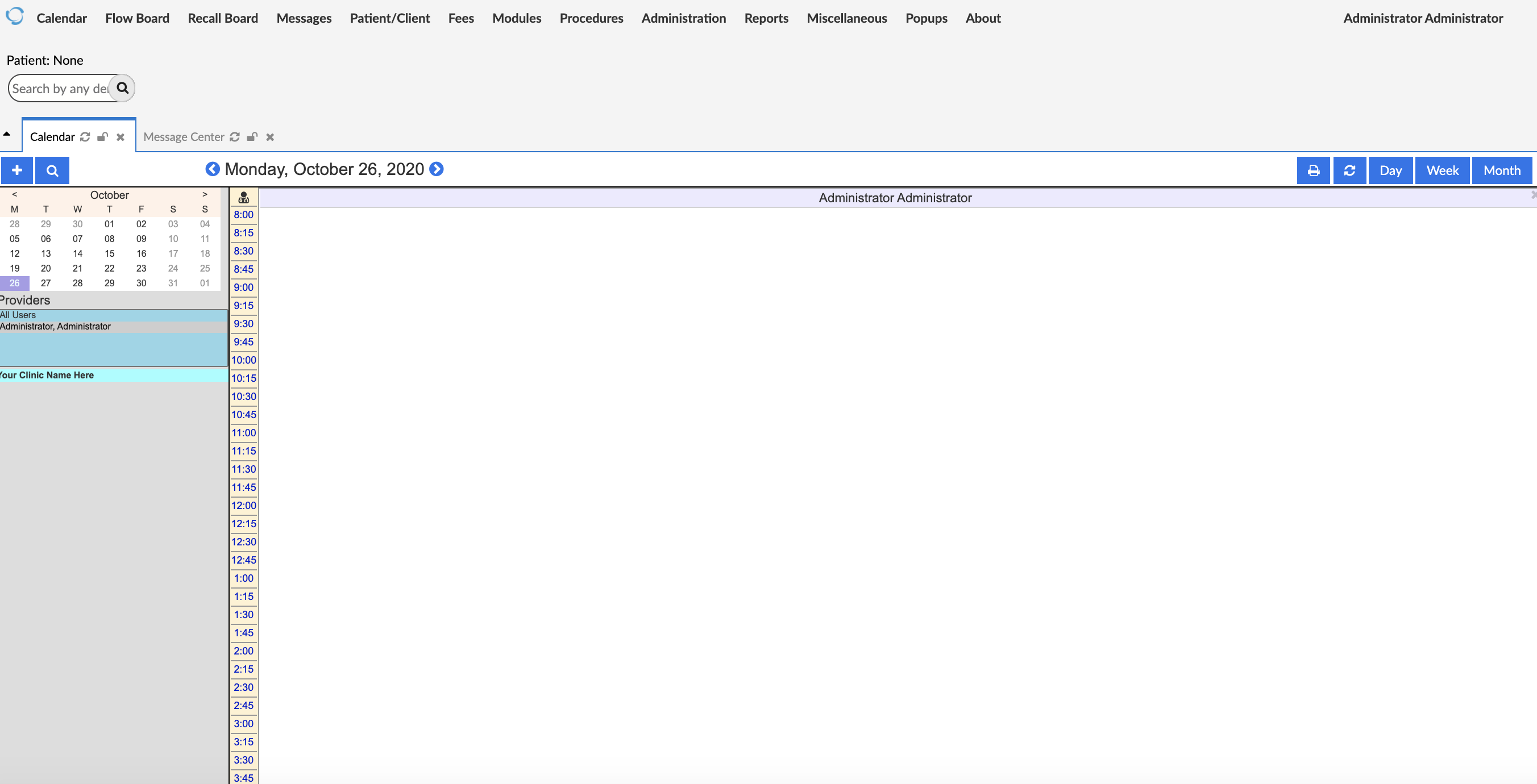Click the new appointment plus icon
Viewport: 1537px width, 784px height.
point(17,170)
